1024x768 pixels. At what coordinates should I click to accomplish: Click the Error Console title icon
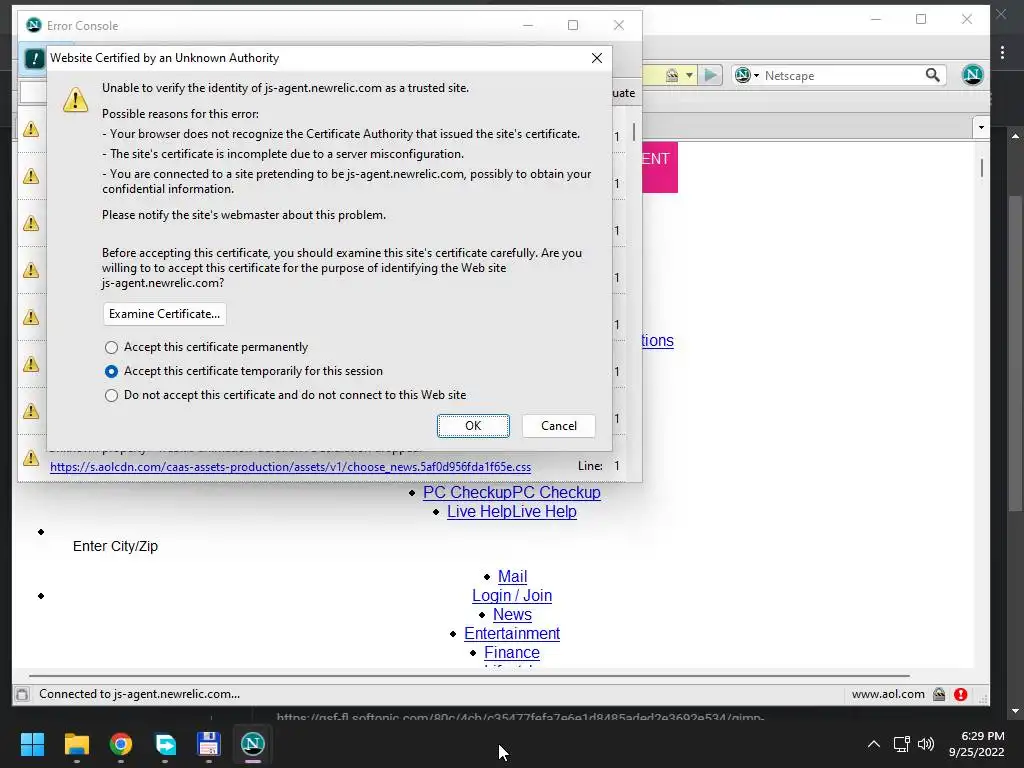pyautogui.click(x=33, y=25)
